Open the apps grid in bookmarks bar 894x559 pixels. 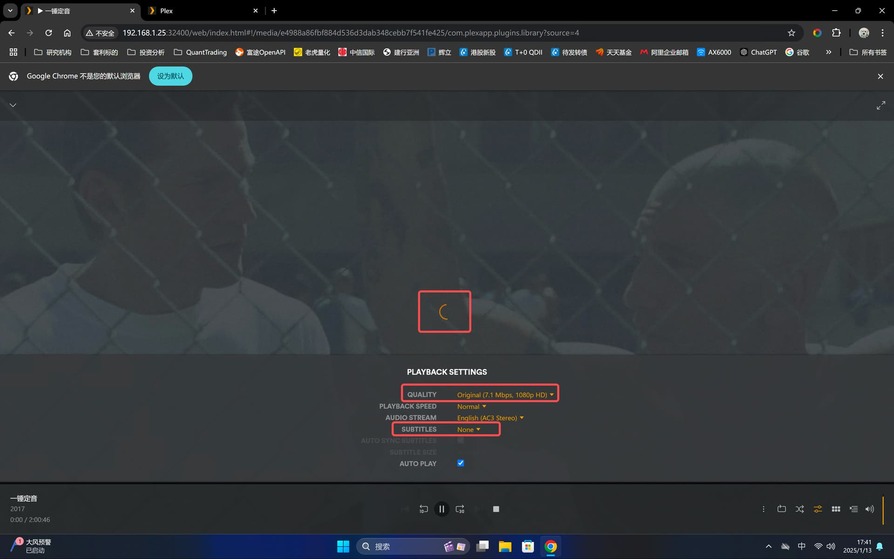click(13, 52)
